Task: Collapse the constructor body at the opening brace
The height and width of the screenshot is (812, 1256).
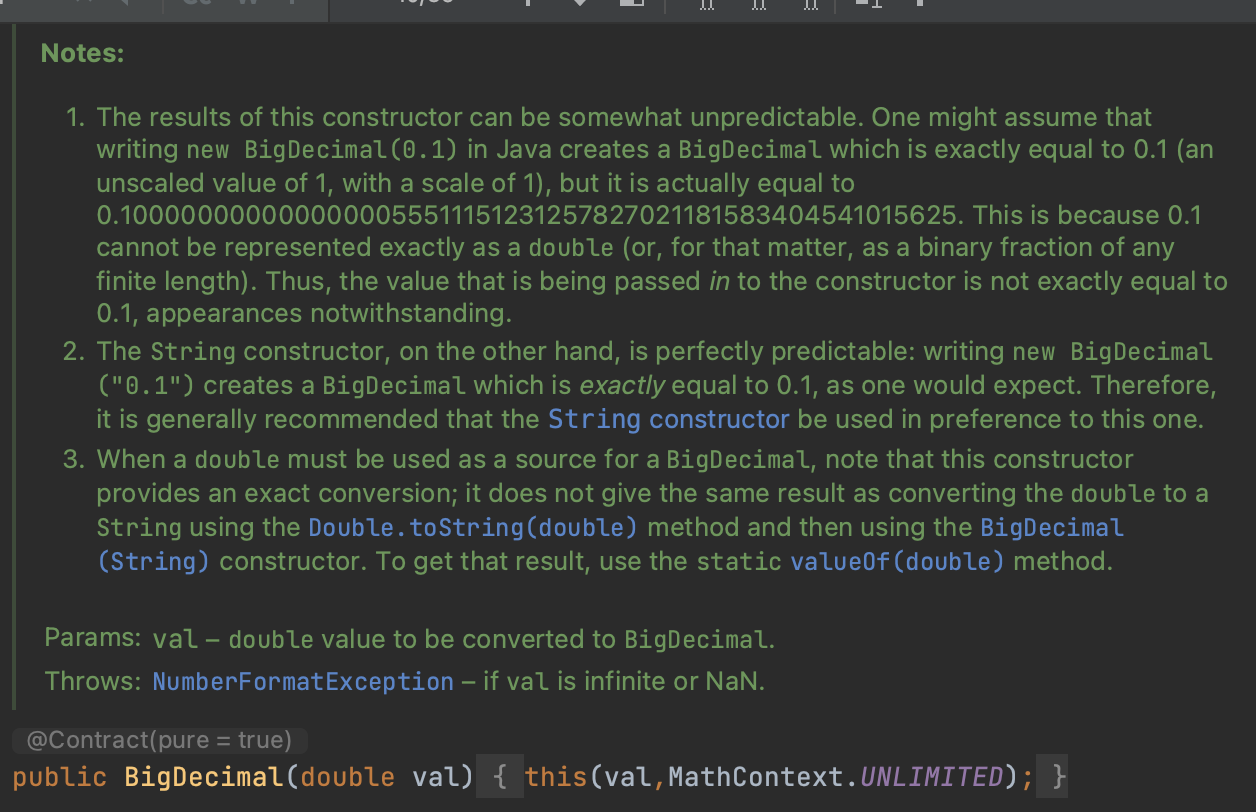Action: pyautogui.click(x=498, y=777)
